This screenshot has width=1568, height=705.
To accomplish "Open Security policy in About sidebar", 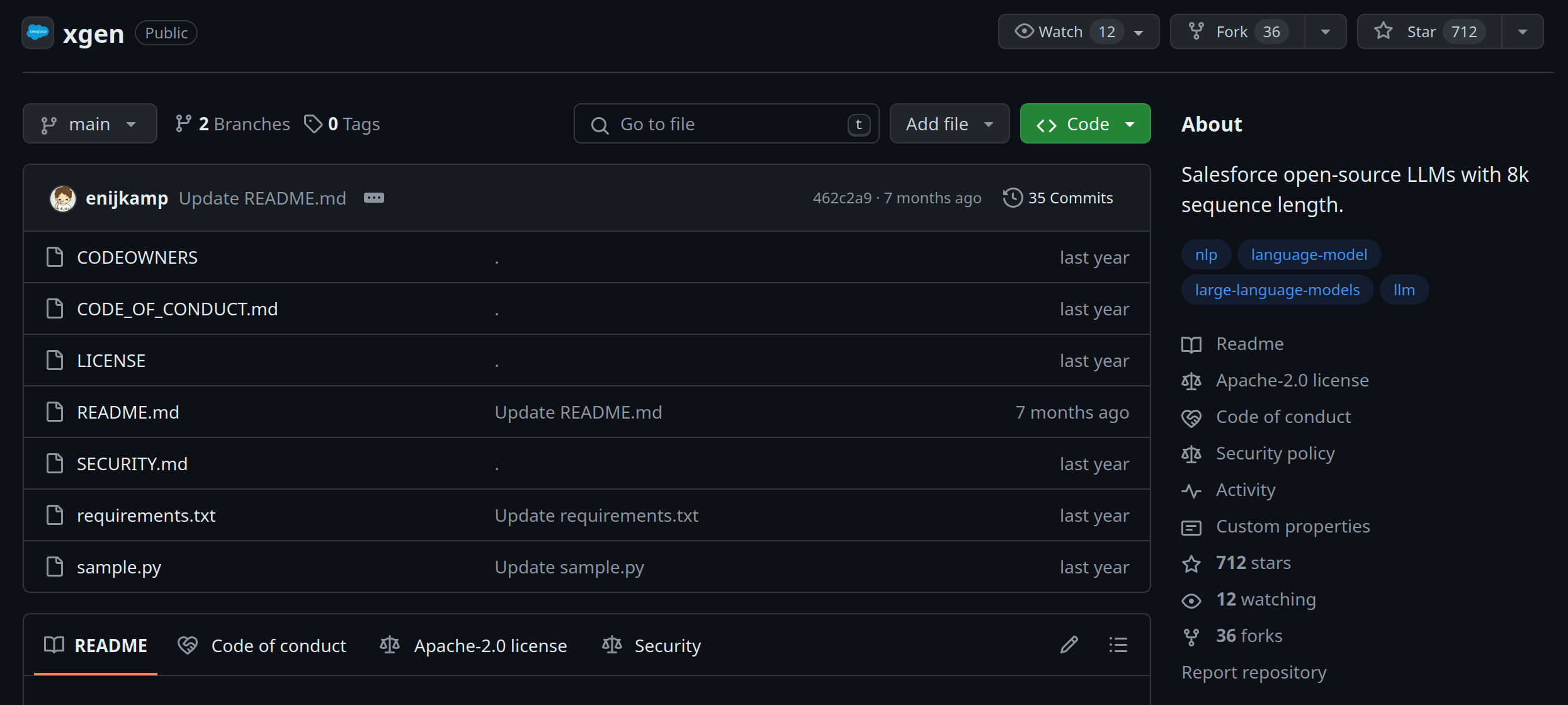I will (1259, 454).
